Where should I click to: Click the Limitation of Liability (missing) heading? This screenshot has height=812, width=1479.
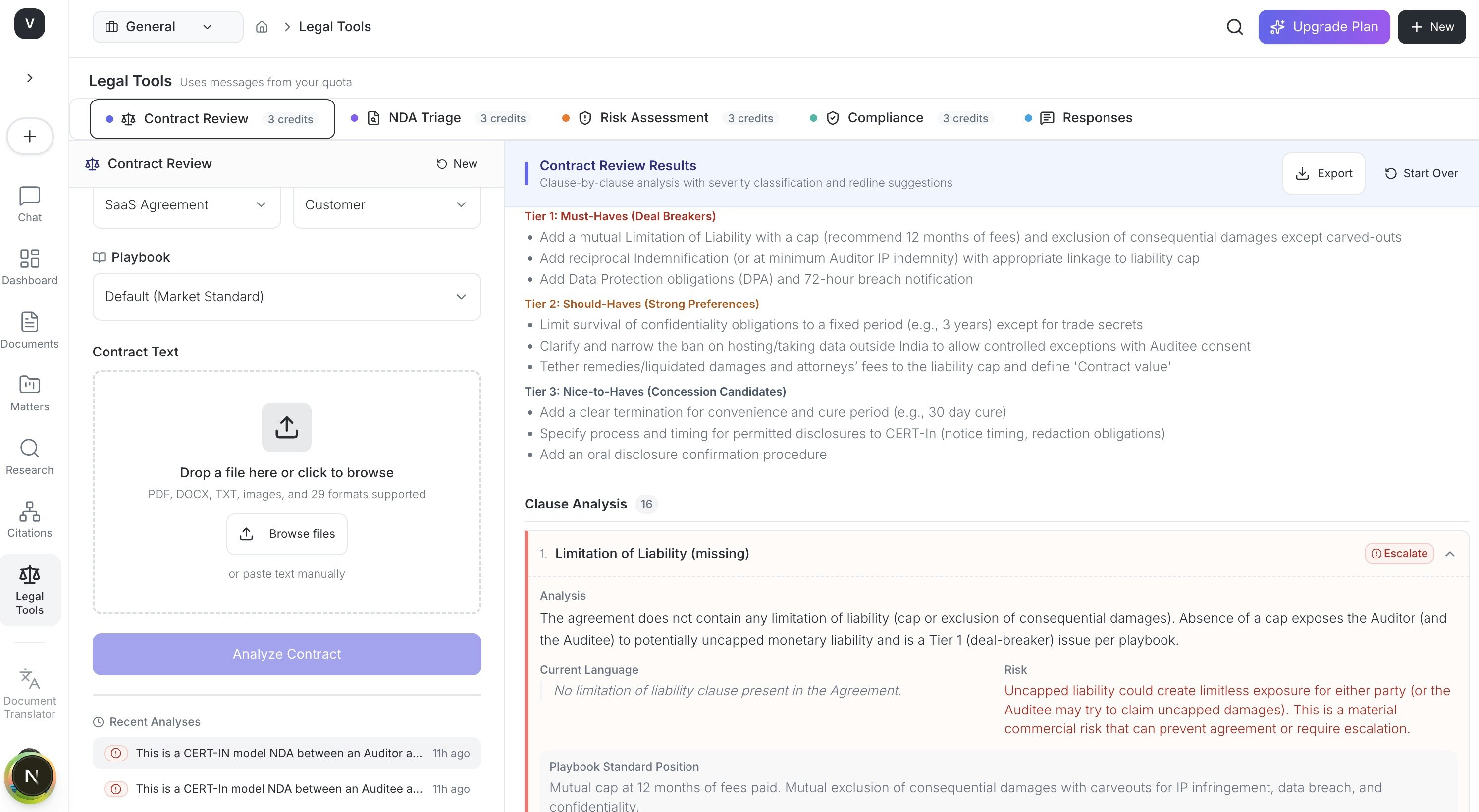pos(652,554)
